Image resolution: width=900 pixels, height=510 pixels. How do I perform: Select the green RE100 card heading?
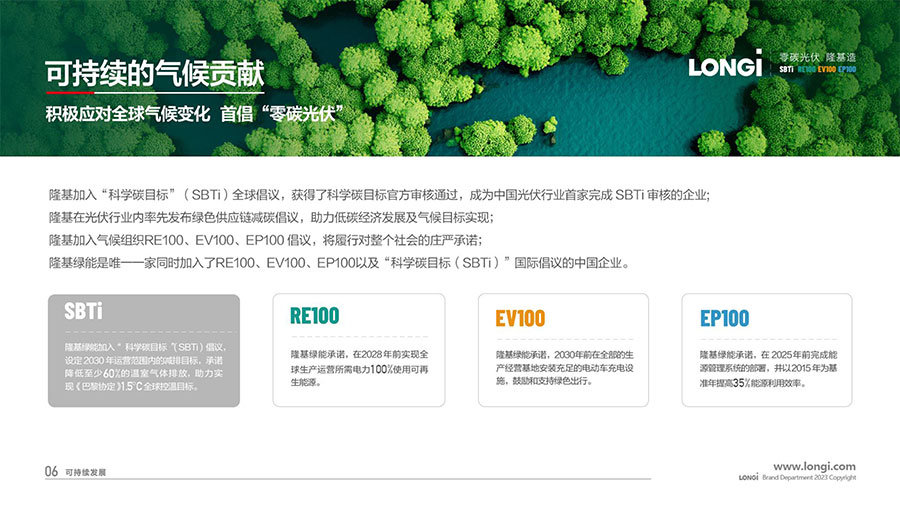click(x=315, y=316)
